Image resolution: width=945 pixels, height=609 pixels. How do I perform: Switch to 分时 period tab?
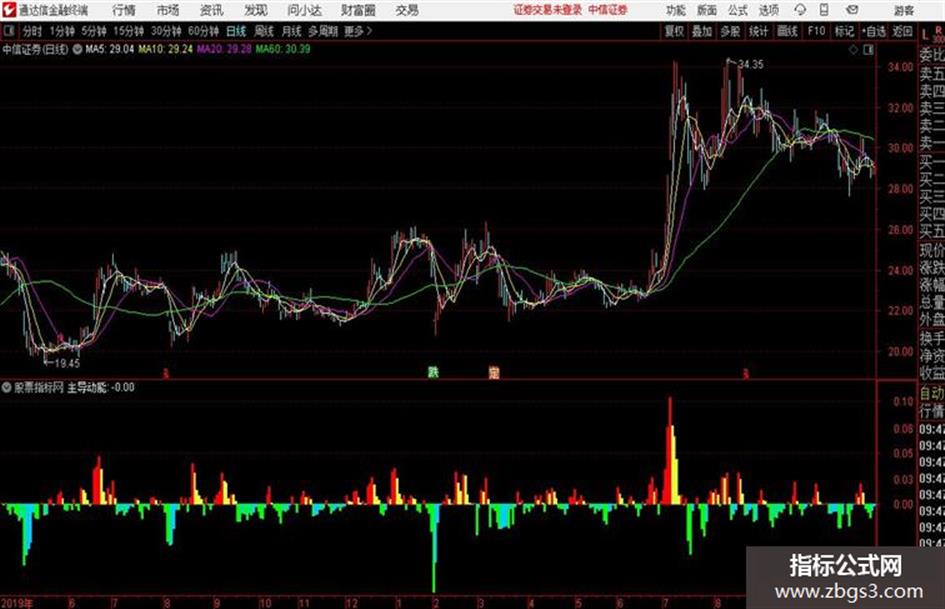pos(32,31)
